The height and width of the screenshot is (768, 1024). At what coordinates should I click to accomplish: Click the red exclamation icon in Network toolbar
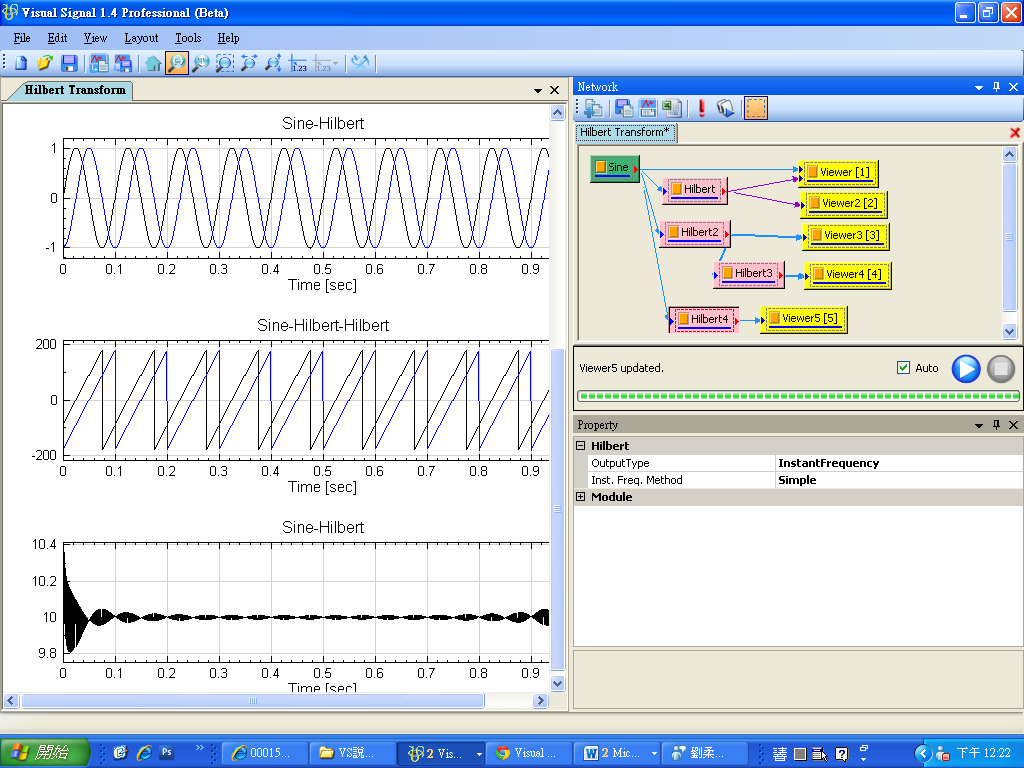point(702,109)
